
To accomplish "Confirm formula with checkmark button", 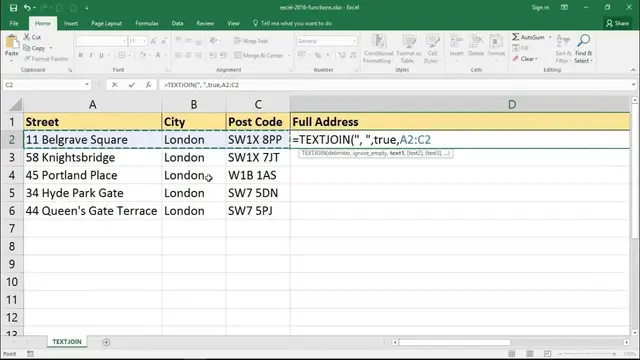I will point(131,85).
